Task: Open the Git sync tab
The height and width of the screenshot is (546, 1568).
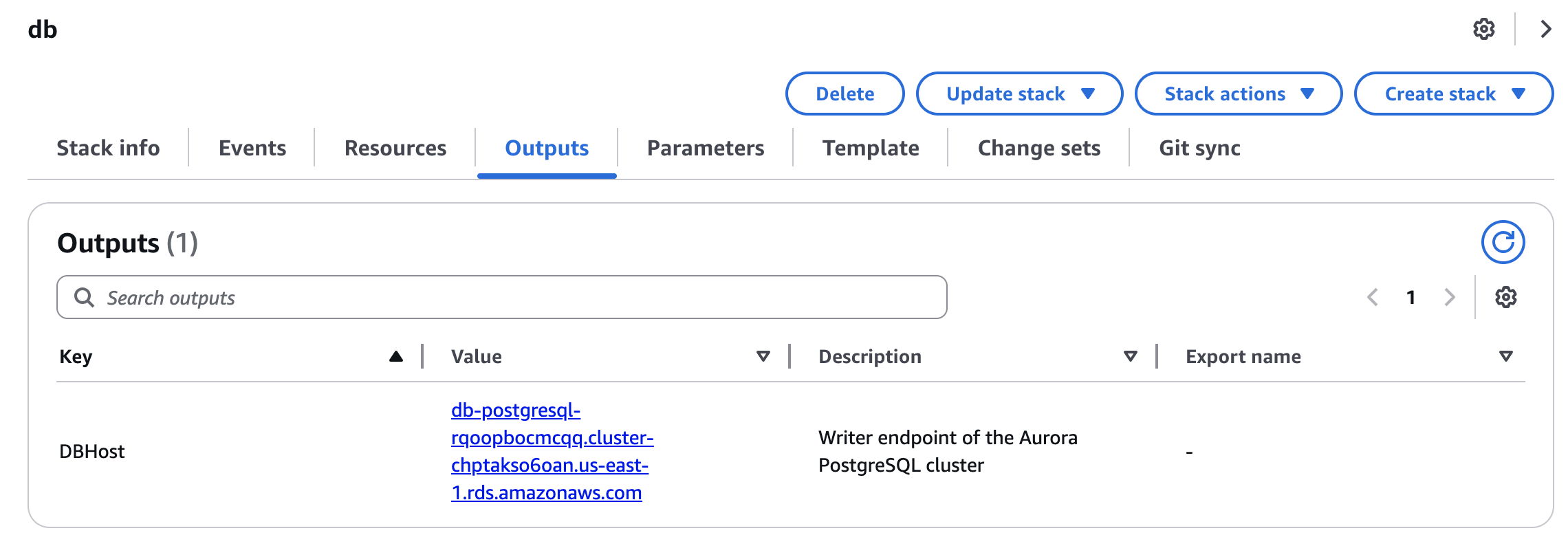Action: [x=1199, y=148]
